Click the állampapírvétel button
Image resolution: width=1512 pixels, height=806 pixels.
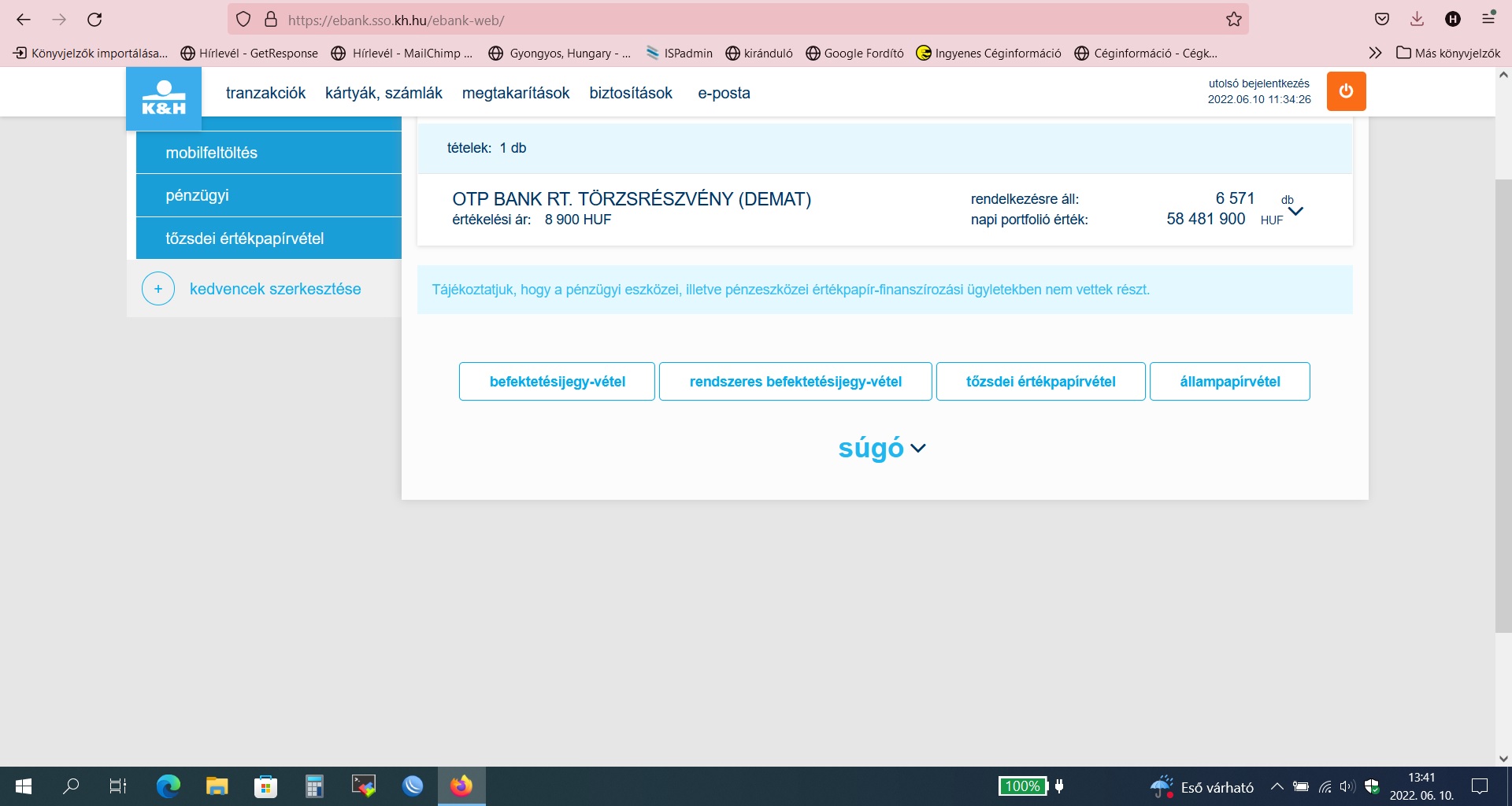click(x=1229, y=382)
